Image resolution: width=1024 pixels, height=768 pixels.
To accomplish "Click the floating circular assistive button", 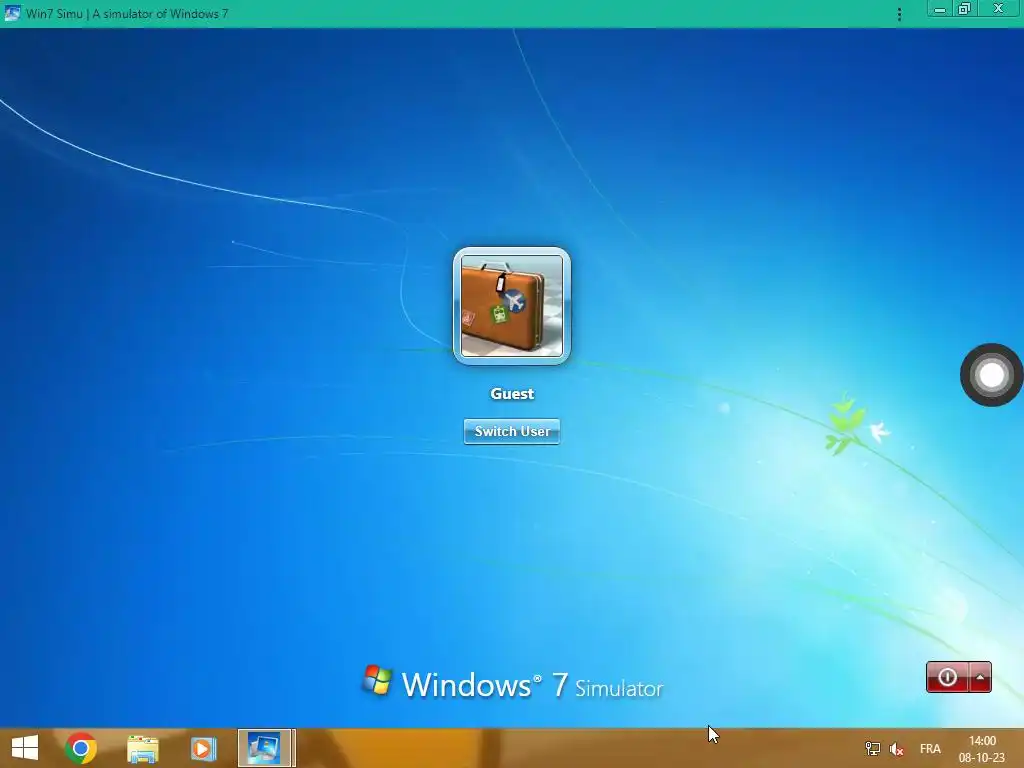I will click(991, 375).
